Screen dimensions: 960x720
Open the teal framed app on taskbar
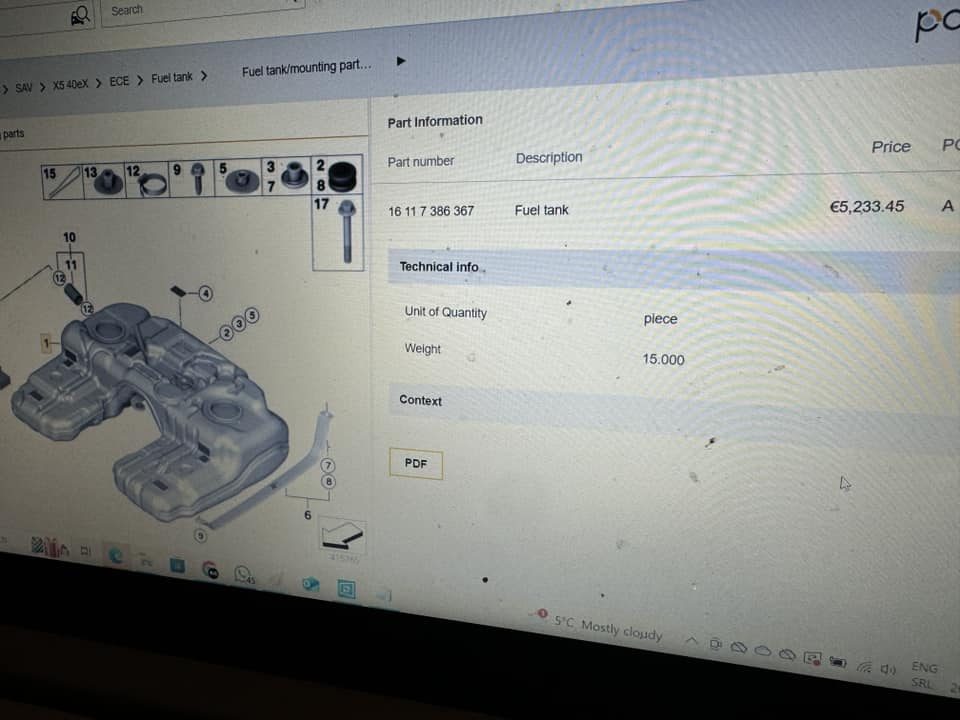pos(347,590)
